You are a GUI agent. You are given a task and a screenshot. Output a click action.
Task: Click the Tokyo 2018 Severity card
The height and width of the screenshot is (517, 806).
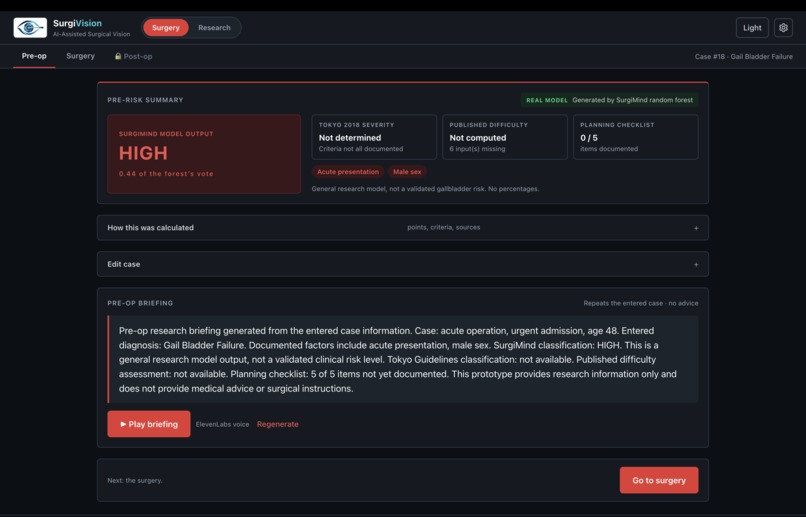click(x=374, y=137)
